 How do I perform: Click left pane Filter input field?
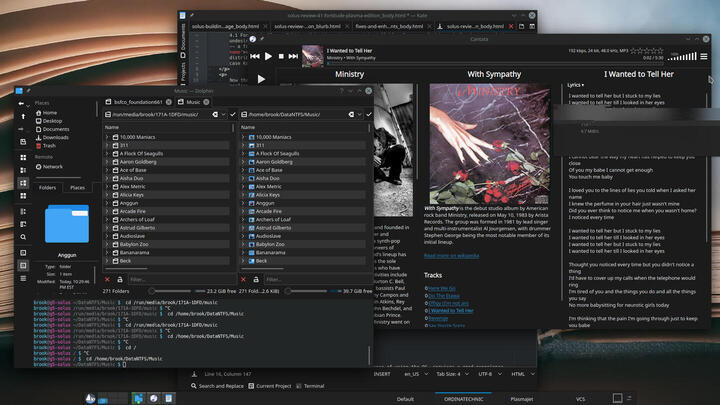[x=182, y=279]
